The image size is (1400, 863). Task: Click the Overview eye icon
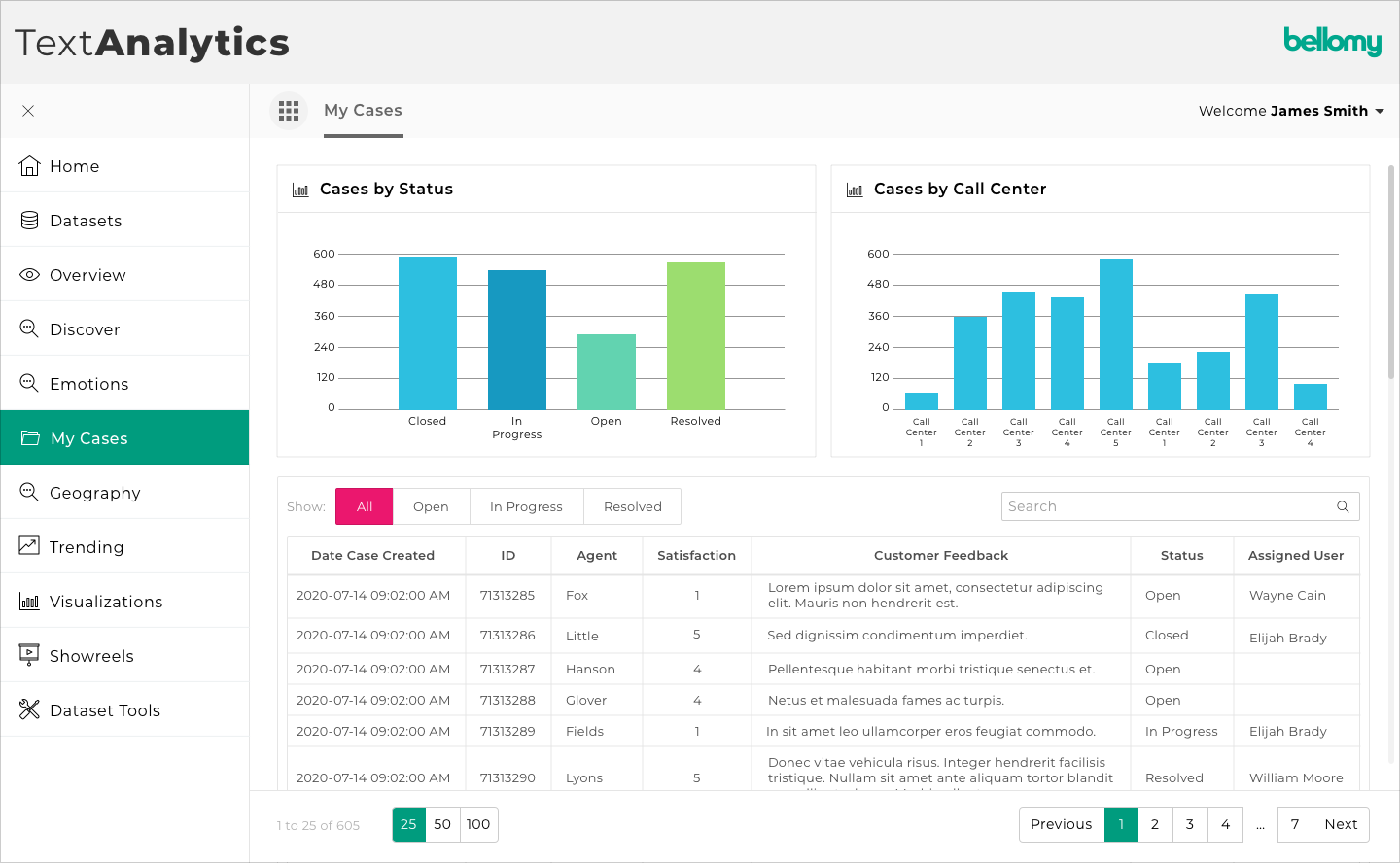29,275
